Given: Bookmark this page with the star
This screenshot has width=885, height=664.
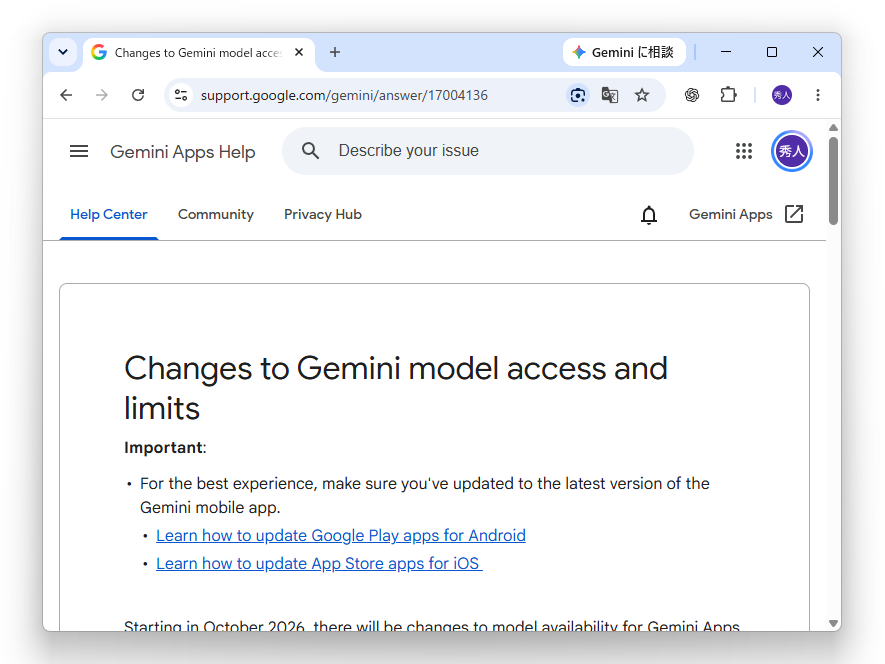Looking at the screenshot, I should click(642, 95).
